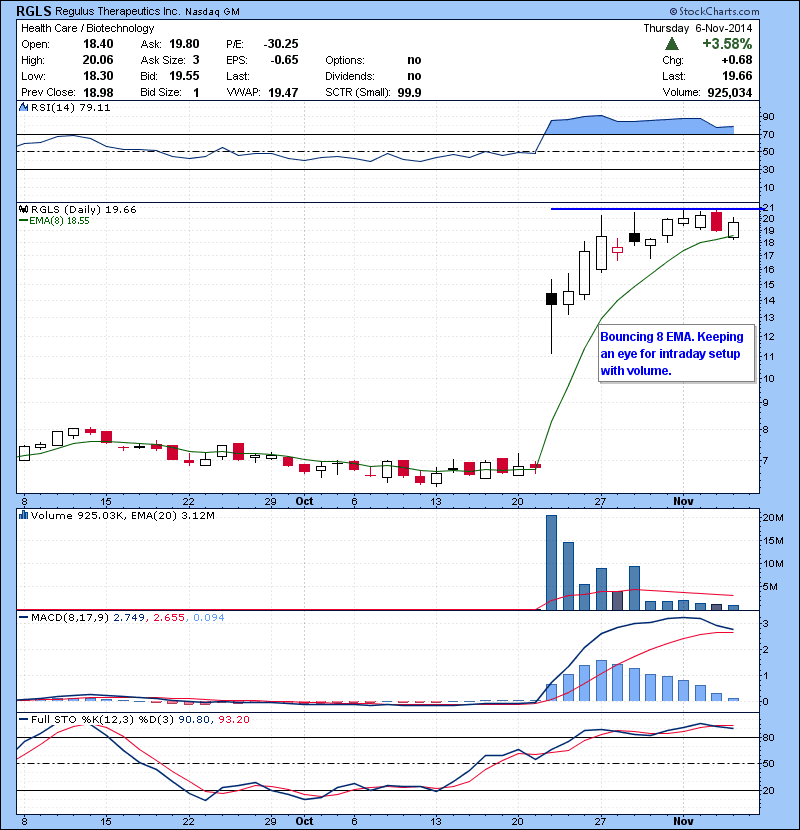Click the RGLS ticker symbol in header
800x830 pixels.
(x=33, y=11)
